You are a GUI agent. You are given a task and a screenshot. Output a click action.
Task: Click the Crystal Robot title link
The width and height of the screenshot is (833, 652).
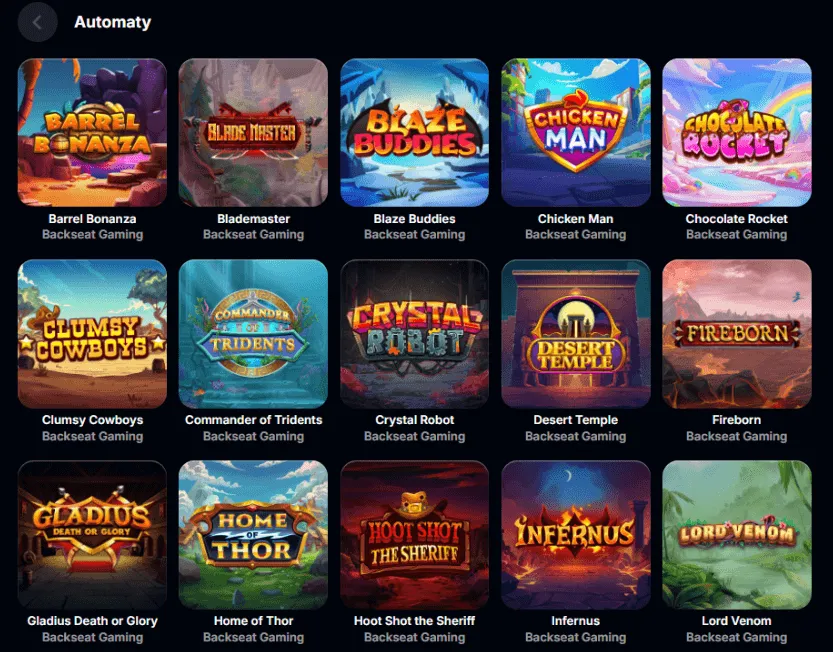click(414, 420)
